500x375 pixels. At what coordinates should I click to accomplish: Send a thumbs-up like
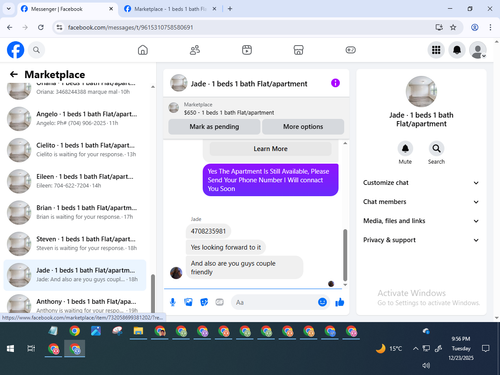point(340,302)
